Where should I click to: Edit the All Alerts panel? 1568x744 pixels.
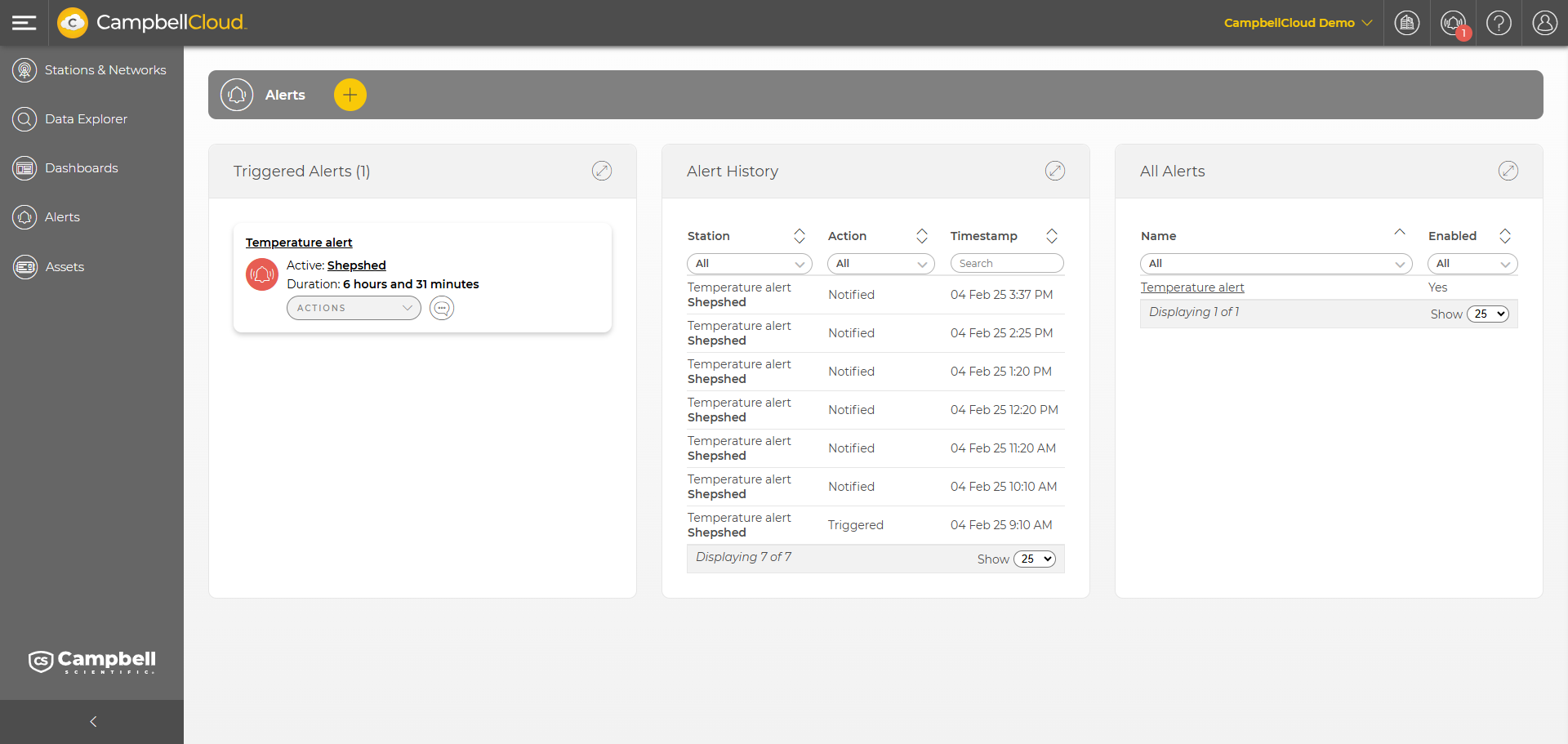pos(1508,171)
